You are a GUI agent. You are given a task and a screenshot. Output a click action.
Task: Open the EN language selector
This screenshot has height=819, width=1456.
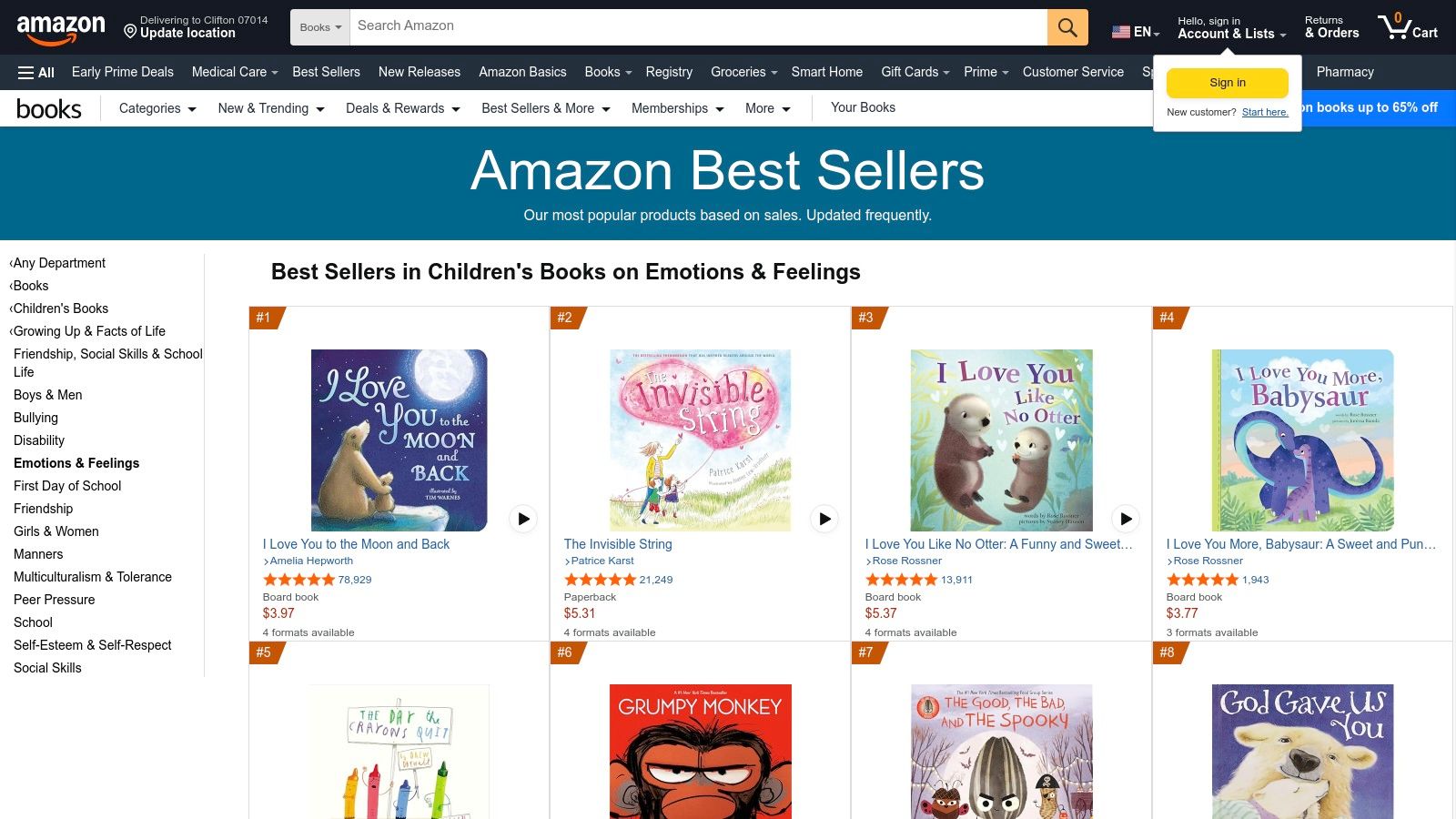click(x=1136, y=32)
